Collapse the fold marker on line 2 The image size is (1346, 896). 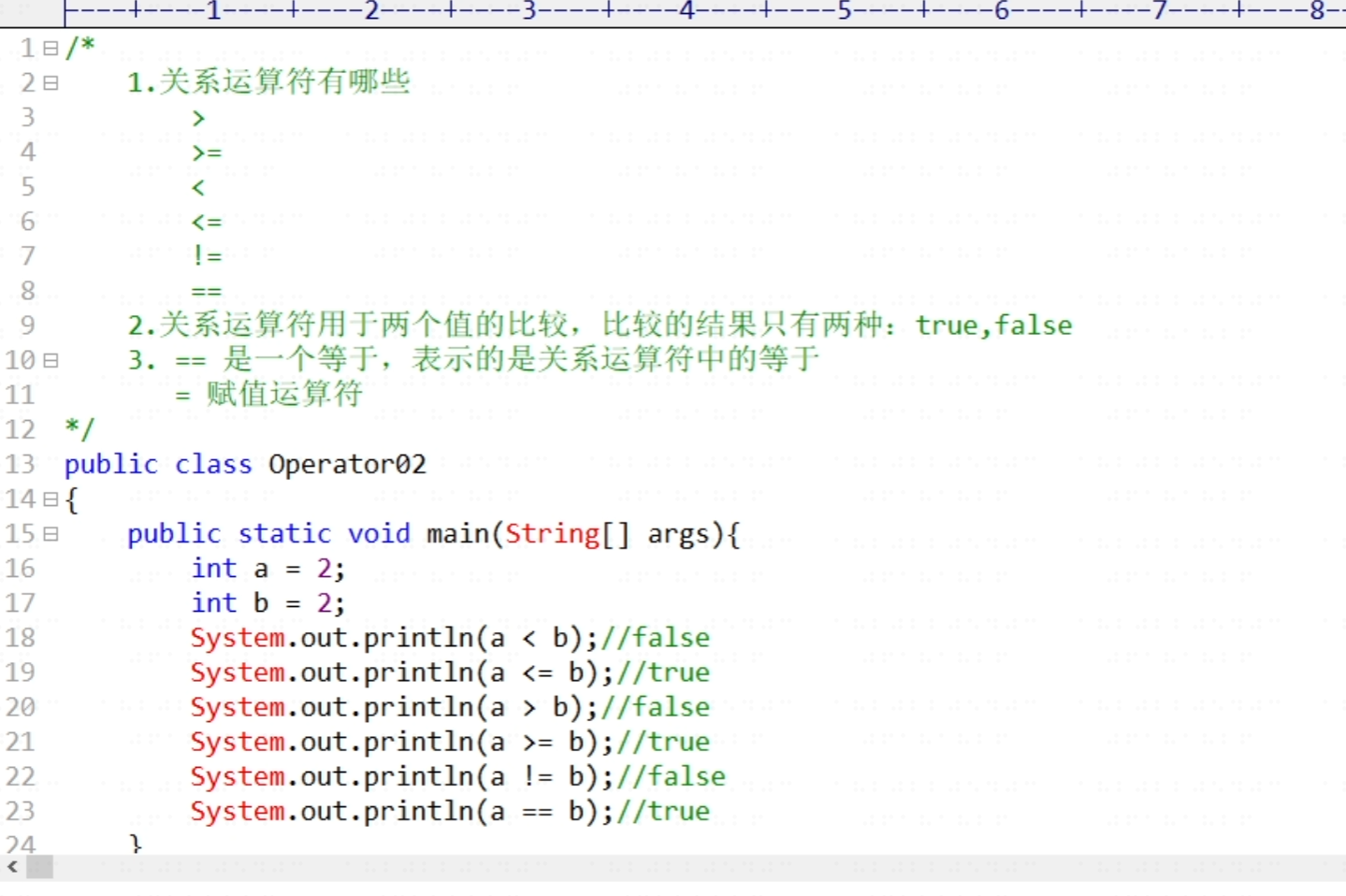point(51,82)
